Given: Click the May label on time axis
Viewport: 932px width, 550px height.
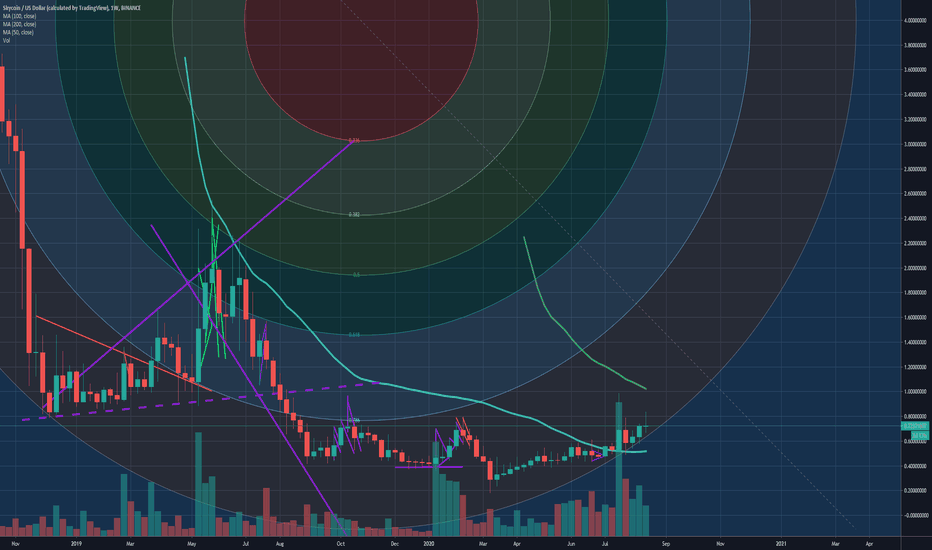Looking at the screenshot, I should click(191, 543).
